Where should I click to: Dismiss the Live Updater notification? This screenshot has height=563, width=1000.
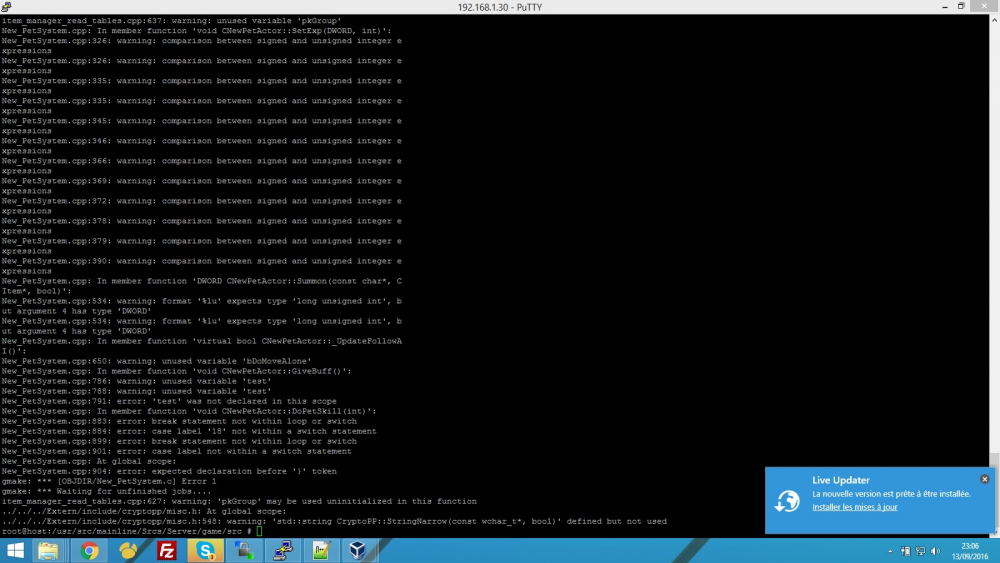click(985, 479)
